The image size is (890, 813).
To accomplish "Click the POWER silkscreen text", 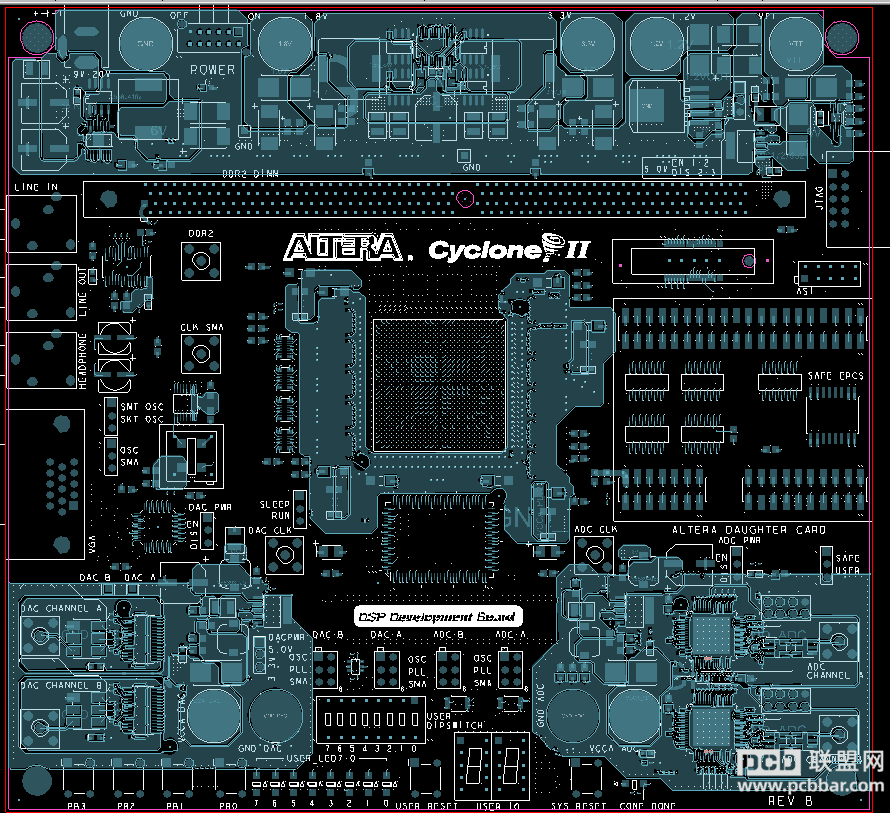I will click(212, 70).
